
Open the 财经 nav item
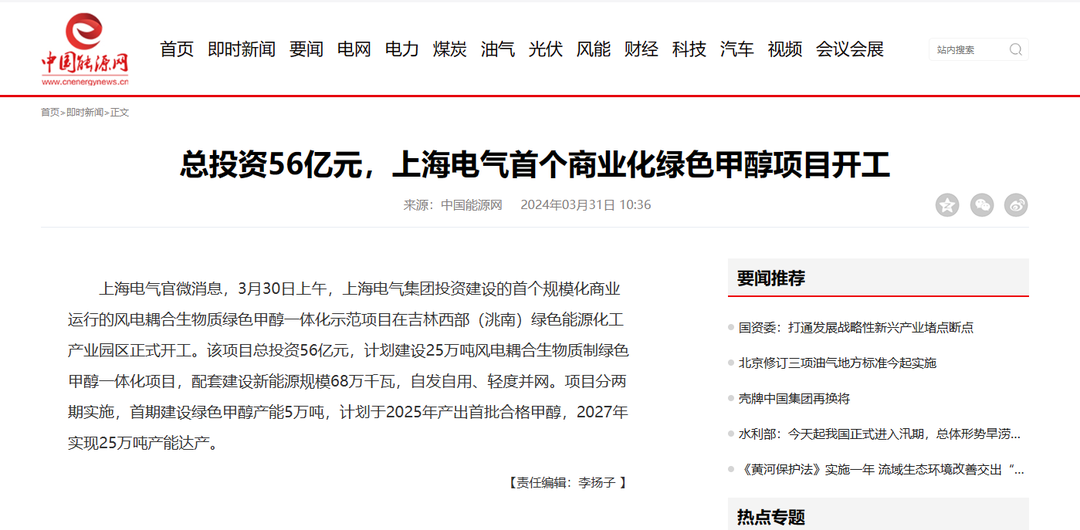tap(641, 49)
